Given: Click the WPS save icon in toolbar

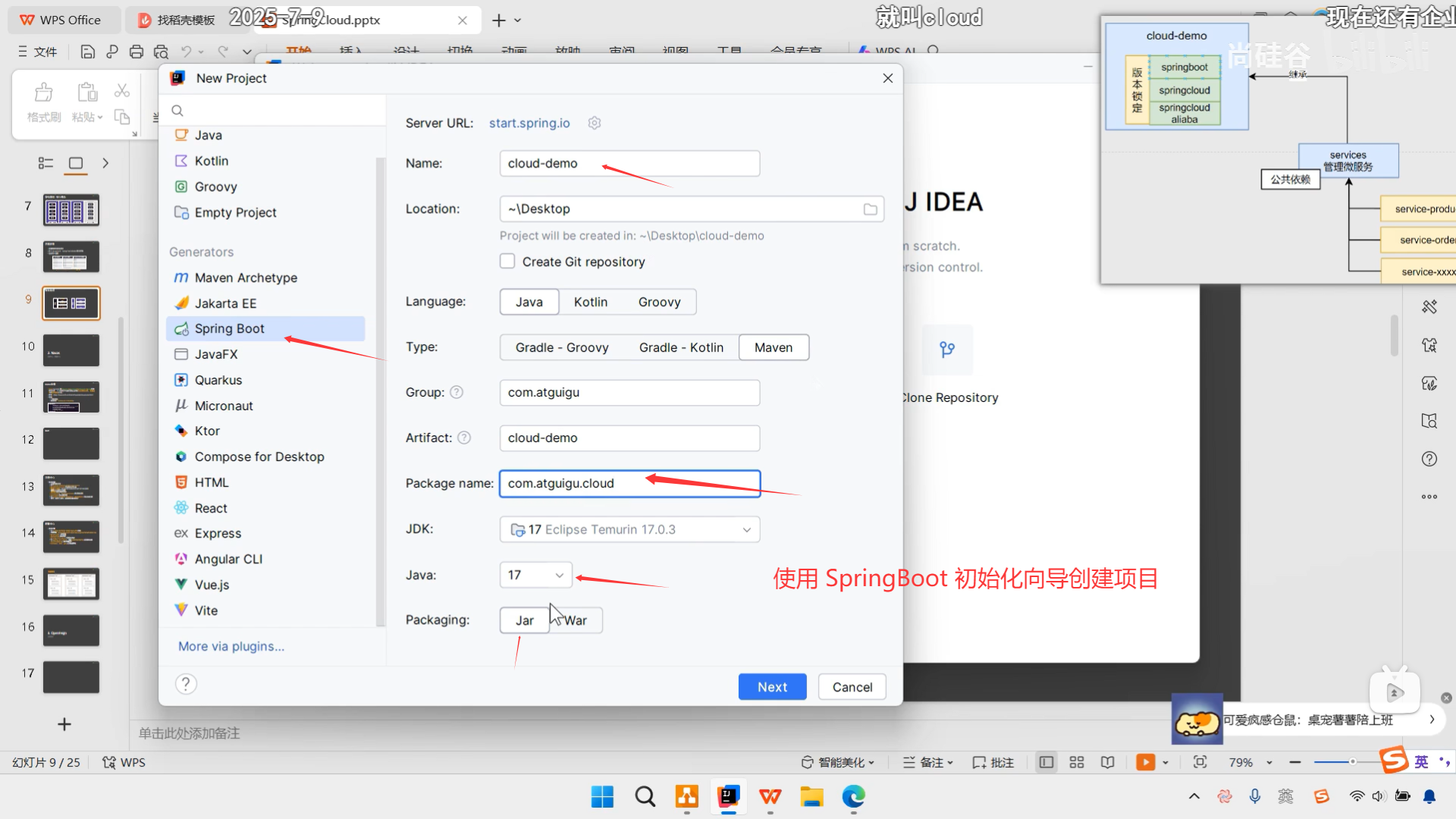Looking at the screenshot, I should tap(88, 52).
